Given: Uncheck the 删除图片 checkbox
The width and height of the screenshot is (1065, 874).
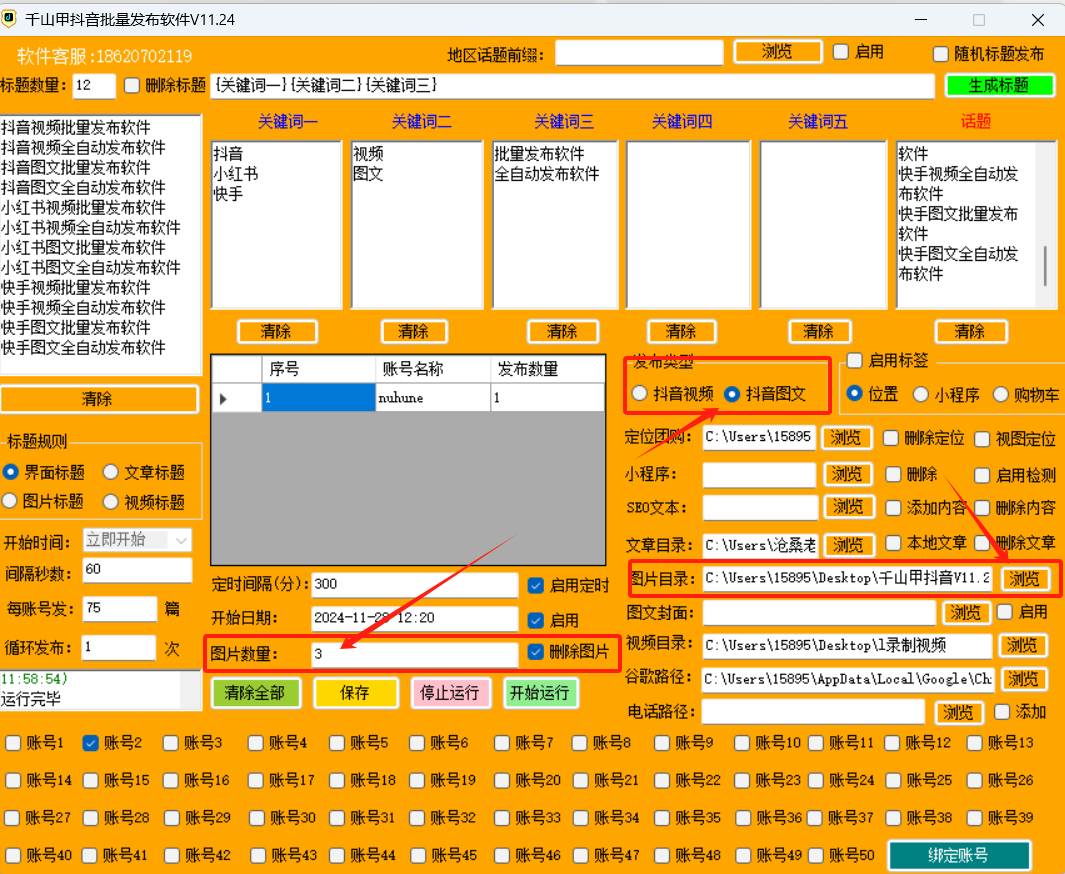Looking at the screenshot, I should click(x=536, y=652).
